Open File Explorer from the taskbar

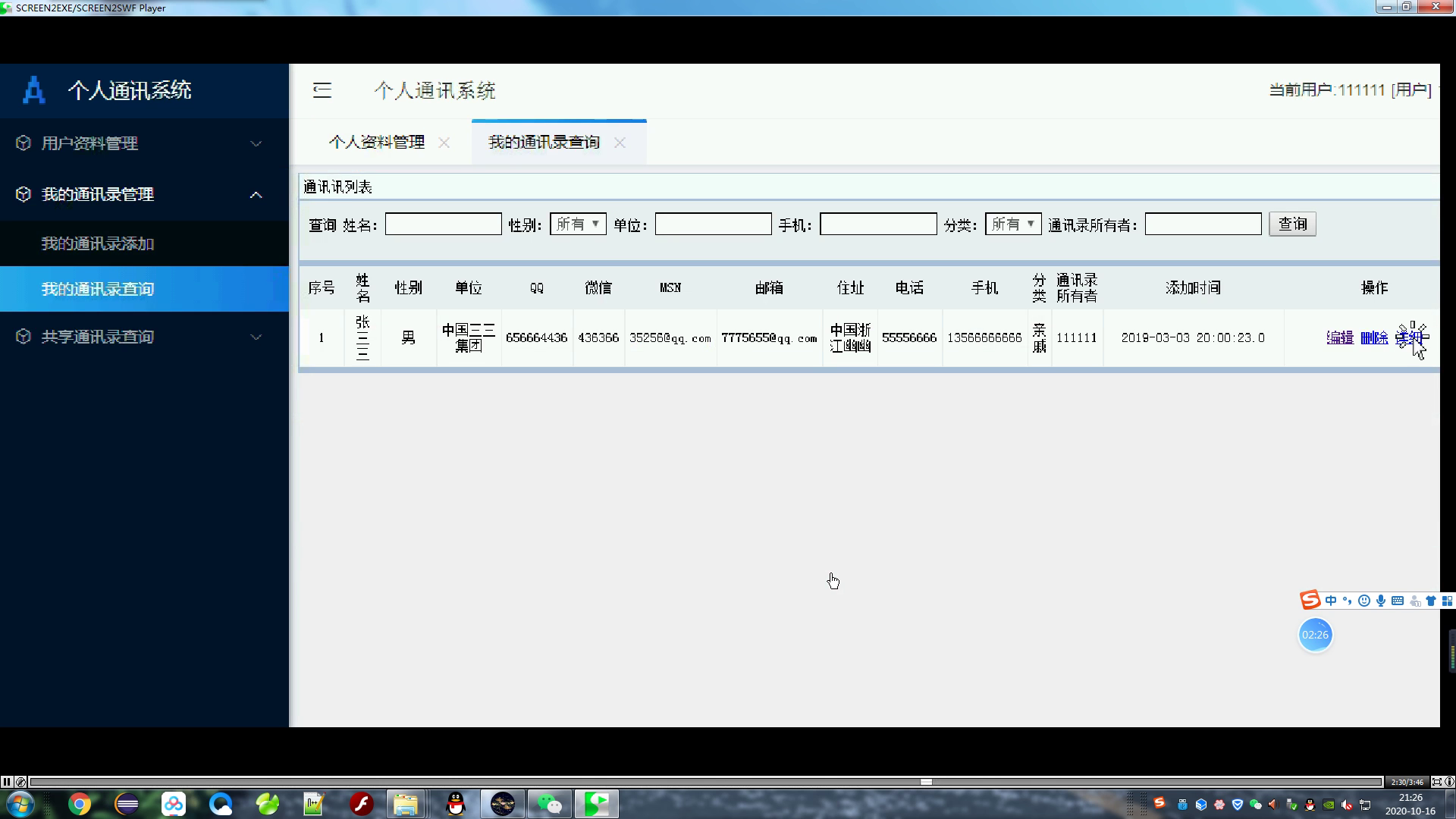(406, 804)
